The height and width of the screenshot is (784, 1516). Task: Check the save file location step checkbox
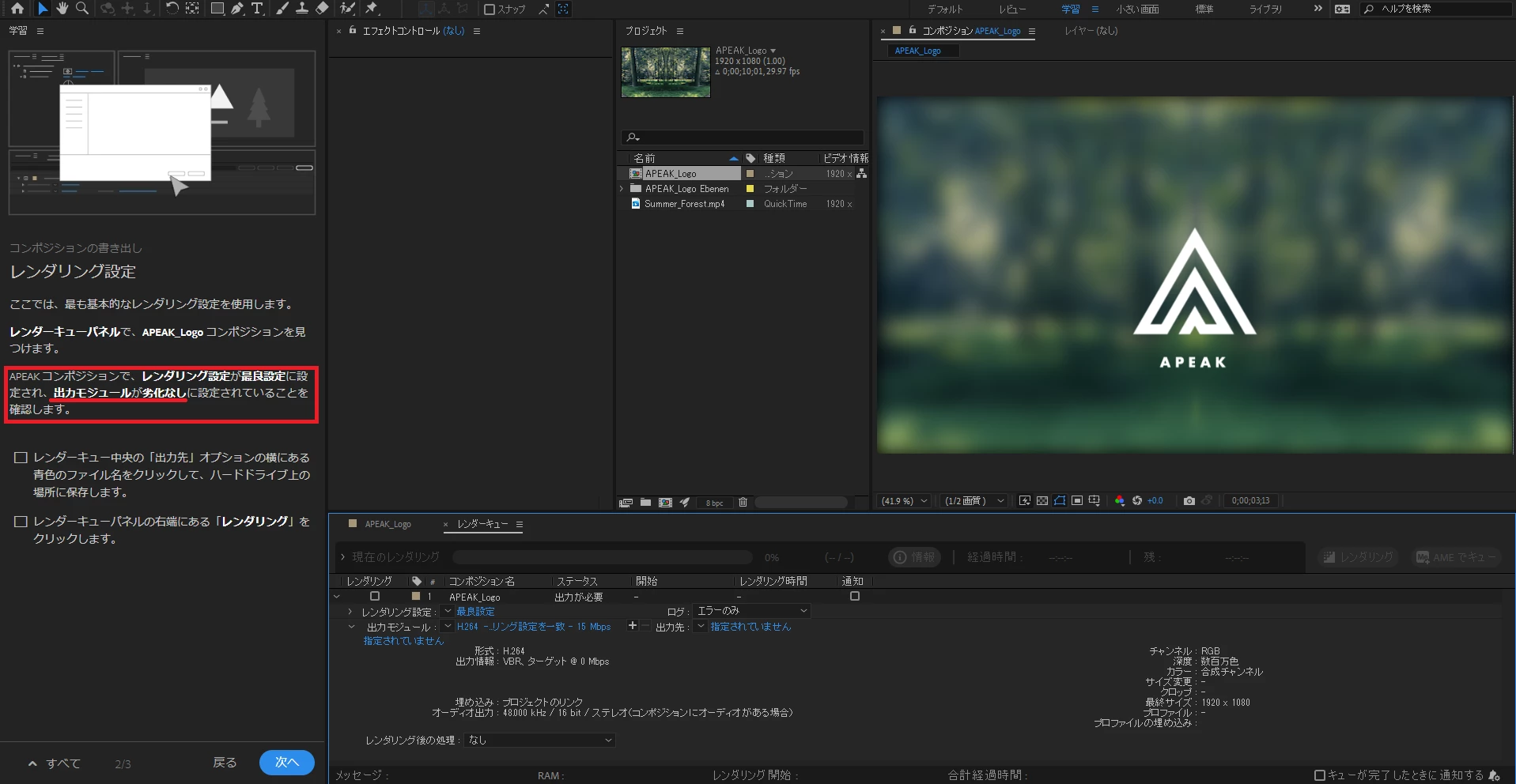tap(21, 458)
